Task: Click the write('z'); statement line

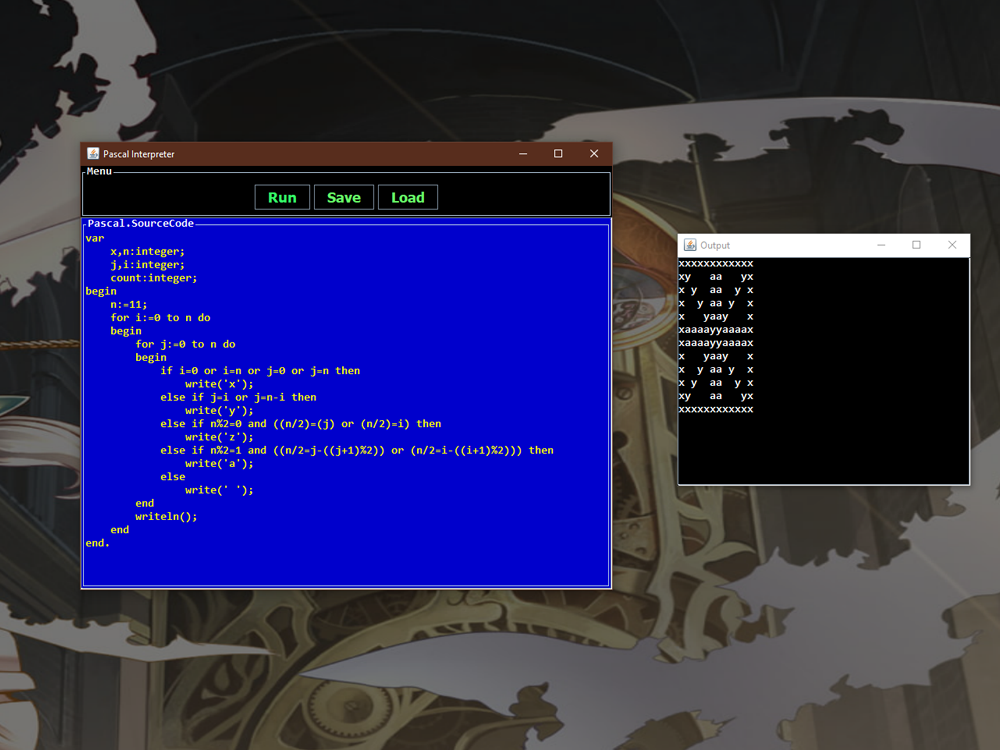Action: [219, 437]
